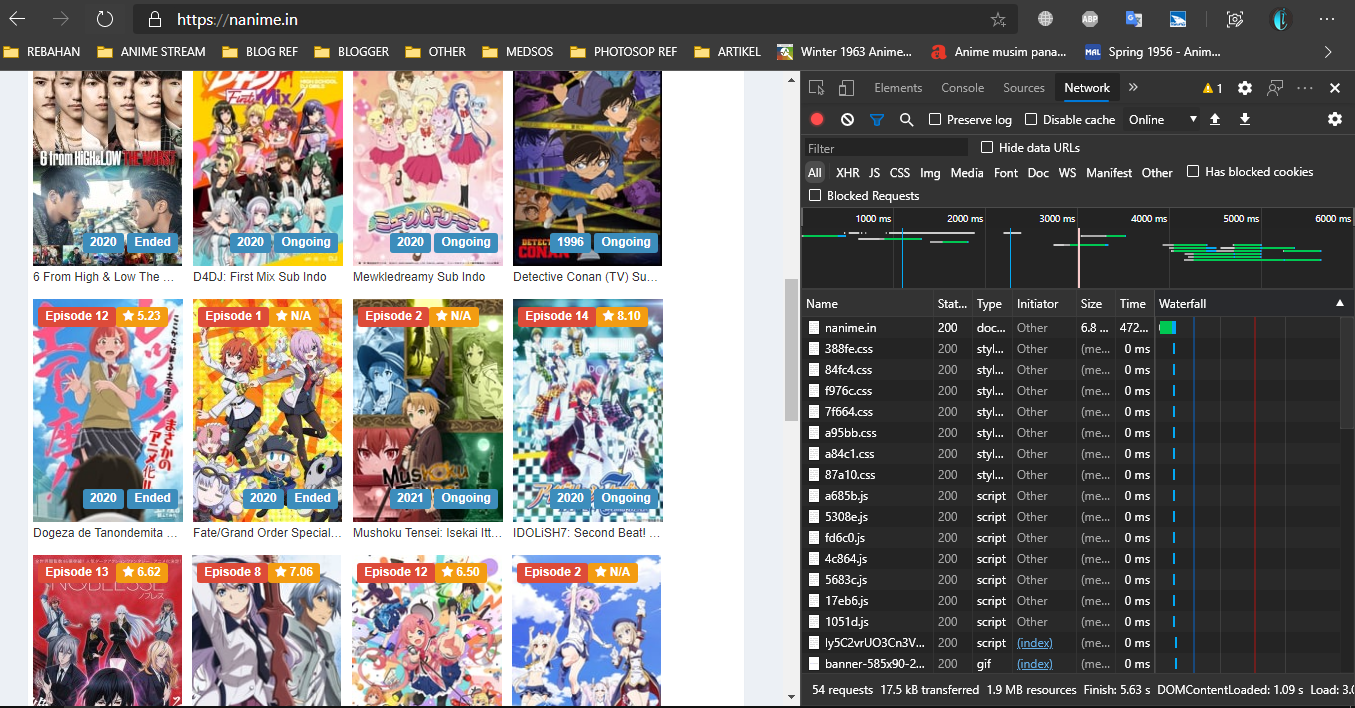This screenshot has width=1355, height=708.
Task: Toggle the network filter bar
Action: (x=877, y=119)
